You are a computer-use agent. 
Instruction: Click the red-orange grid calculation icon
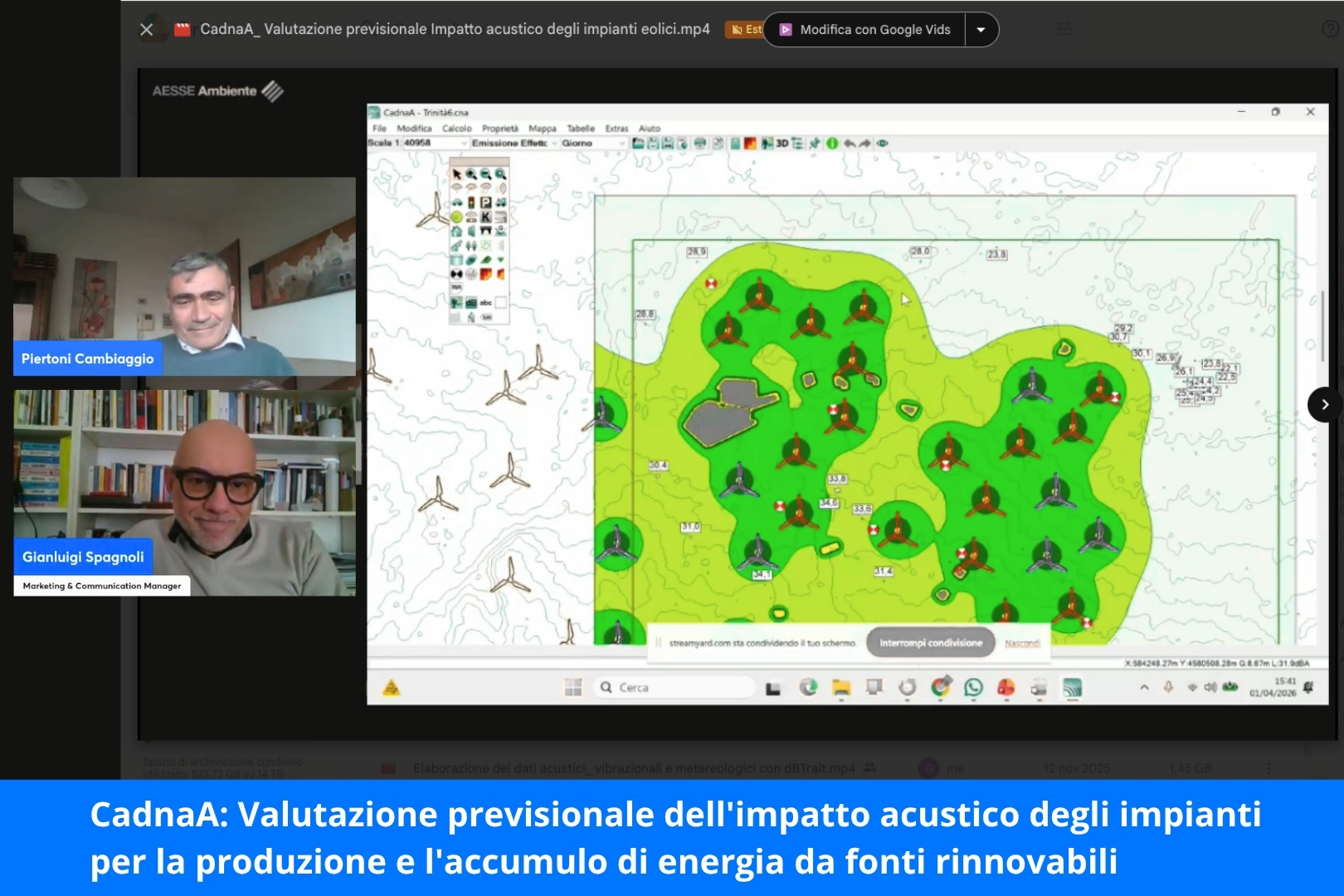pyautogui.click(x=750, y=144)
